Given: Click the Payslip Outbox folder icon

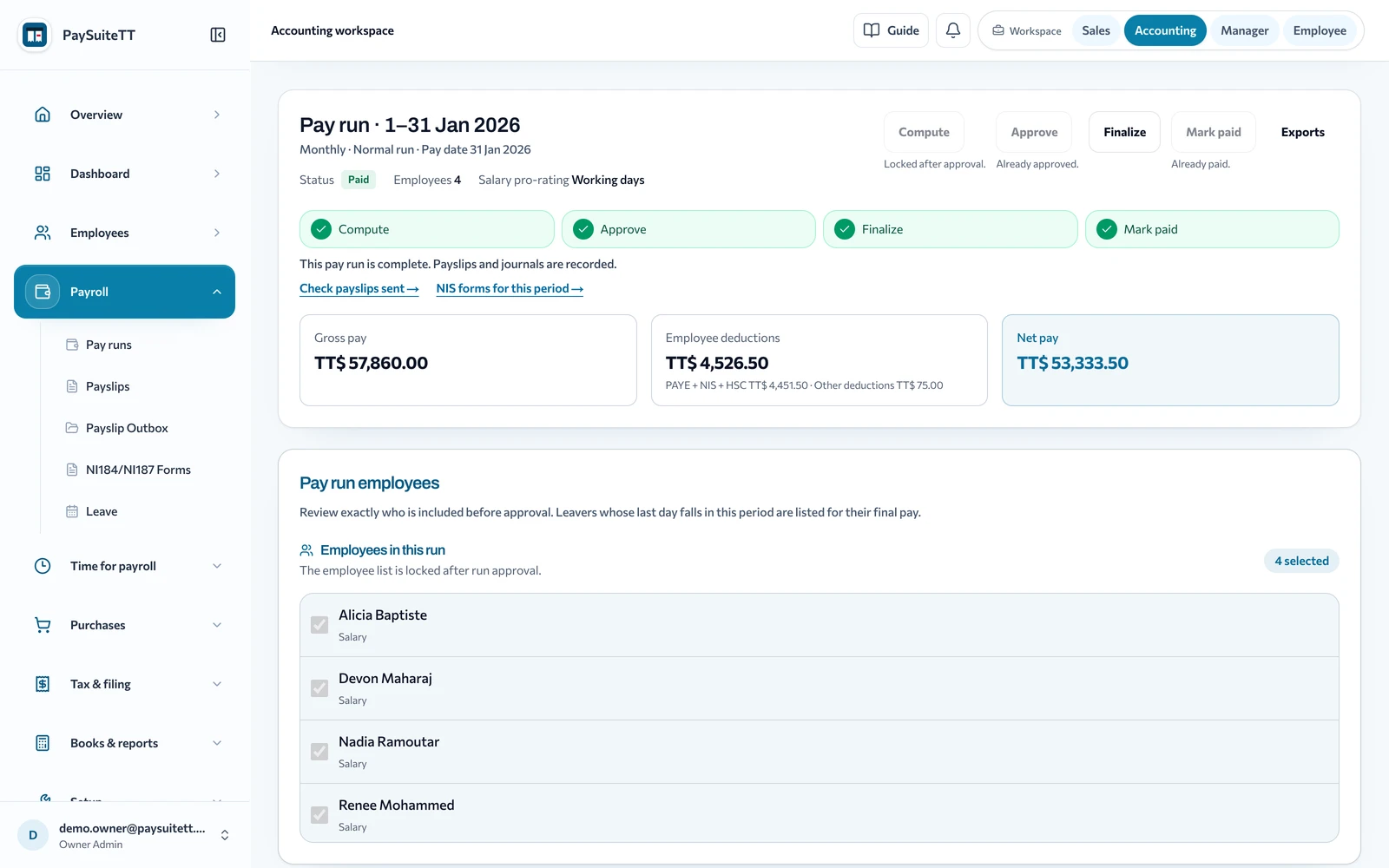Looking at the screenshot, I should pos(72,428).
